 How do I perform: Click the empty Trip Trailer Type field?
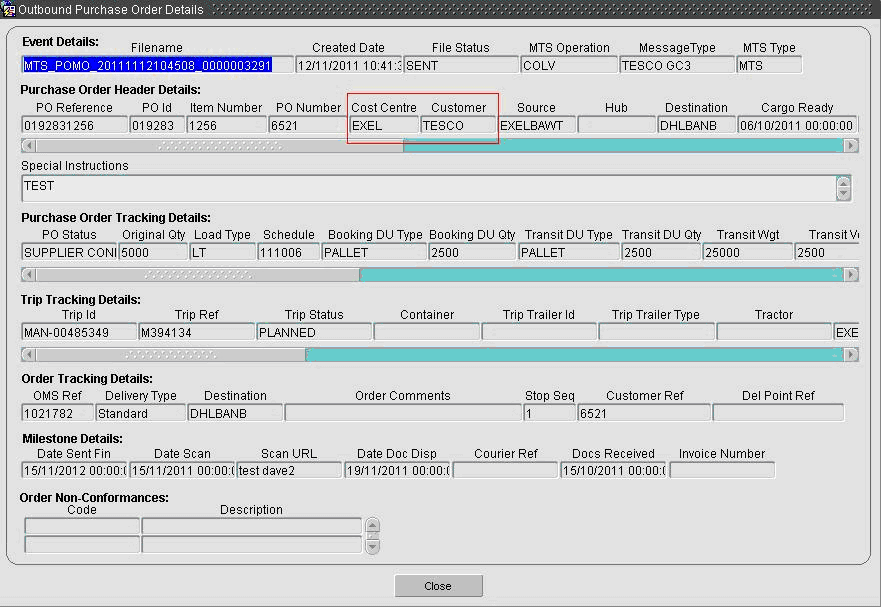(x=656, y=332)
